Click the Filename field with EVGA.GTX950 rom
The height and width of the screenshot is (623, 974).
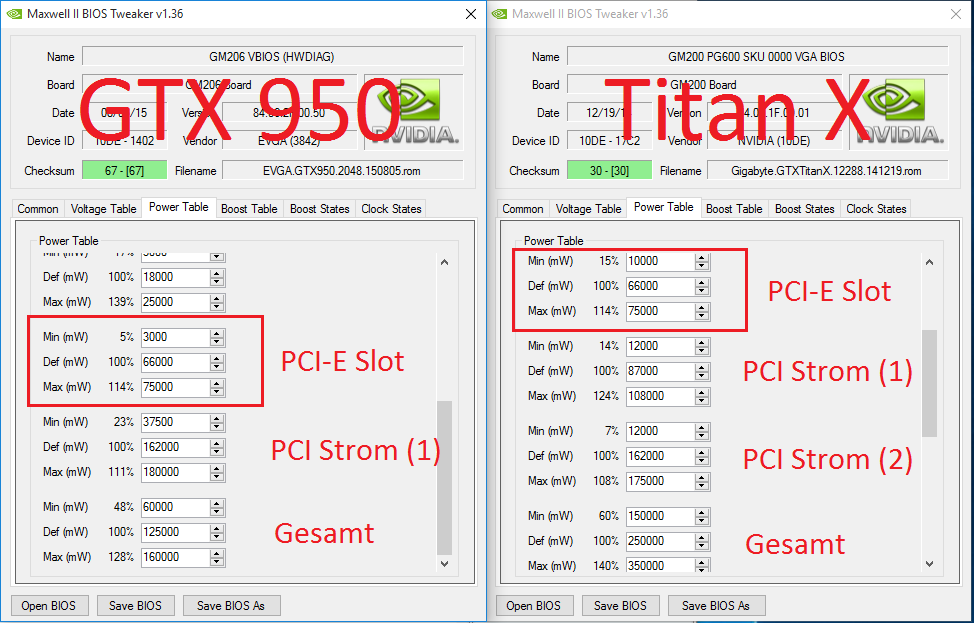(343, 171)
